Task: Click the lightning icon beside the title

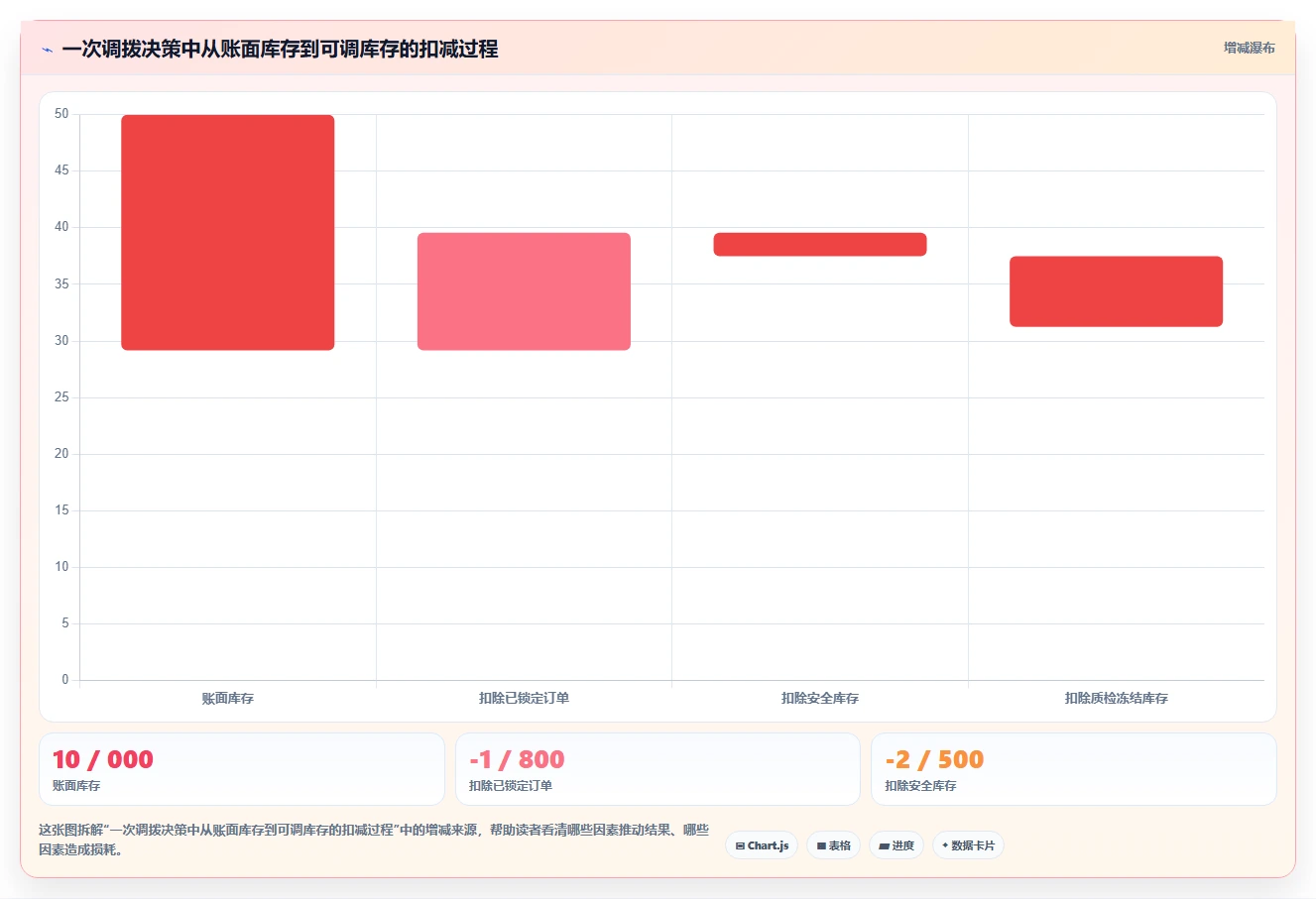Action: pos(47,50)
